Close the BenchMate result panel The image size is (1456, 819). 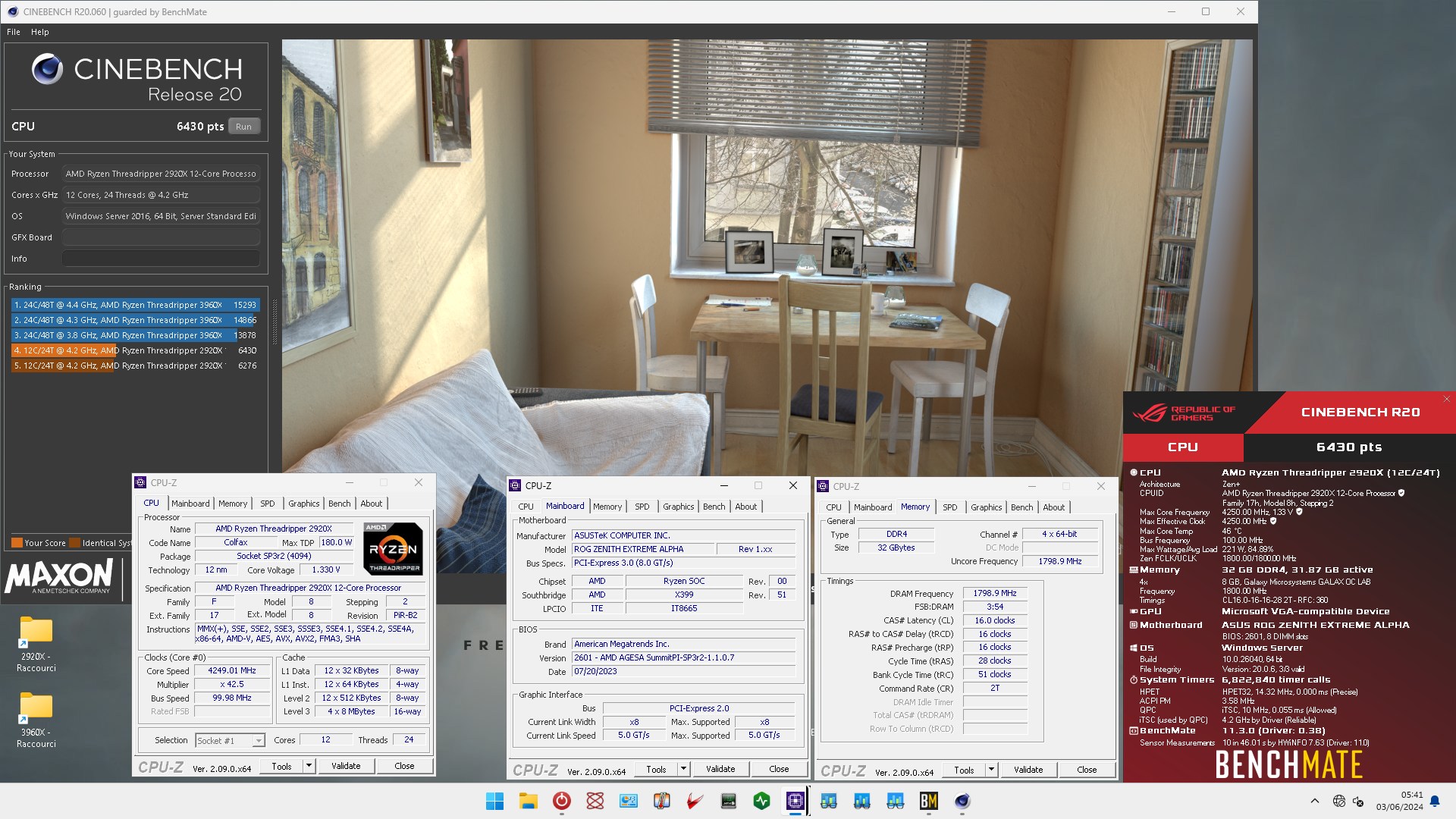point(1446,399)
